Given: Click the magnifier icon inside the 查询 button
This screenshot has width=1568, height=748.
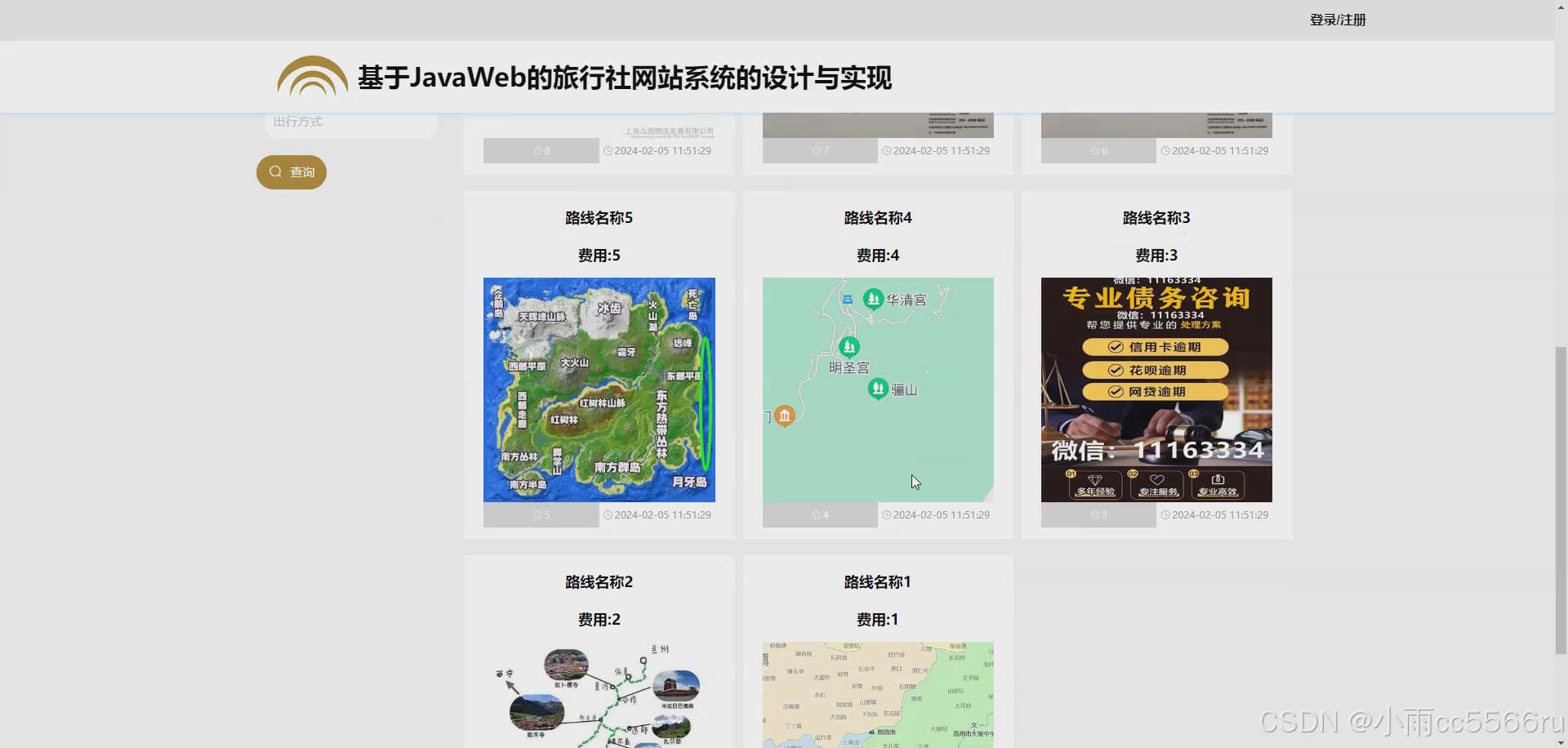Looking at the screenshot, I should [274, 171].
